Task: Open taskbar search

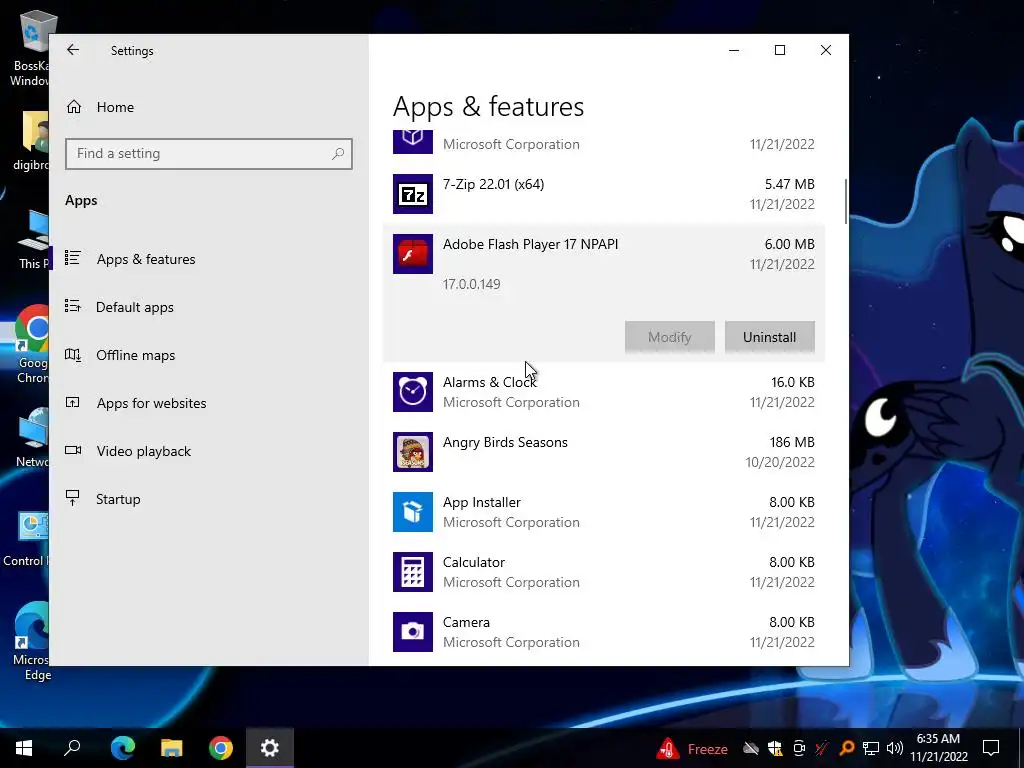Action: 72,748
